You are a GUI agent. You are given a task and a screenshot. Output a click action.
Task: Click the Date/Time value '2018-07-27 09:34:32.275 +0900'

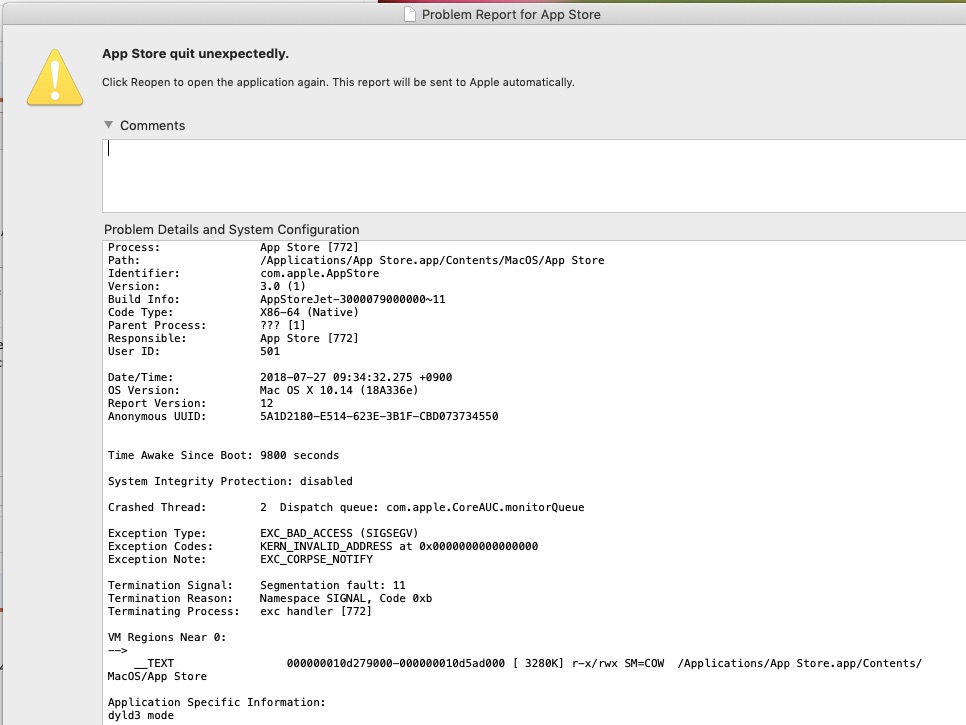click(355, 377)
